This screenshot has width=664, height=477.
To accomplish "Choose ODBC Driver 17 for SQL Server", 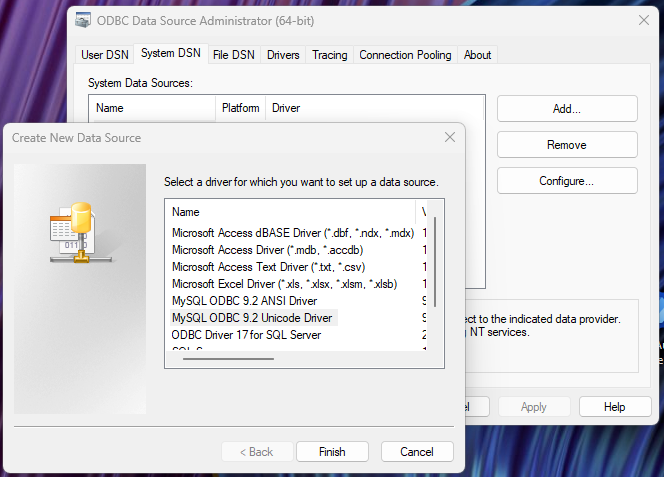I will (x=246, y=335).
